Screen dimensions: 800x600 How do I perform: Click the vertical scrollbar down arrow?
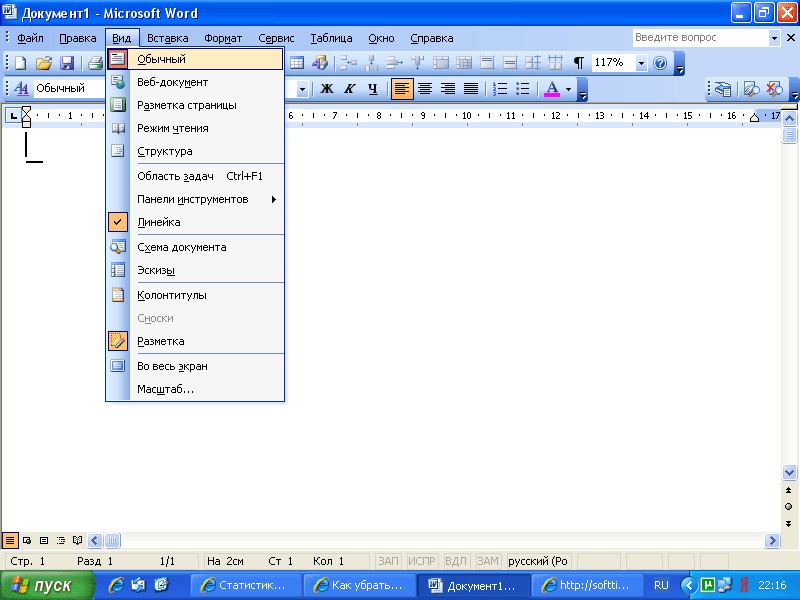(x=789, y=472)
